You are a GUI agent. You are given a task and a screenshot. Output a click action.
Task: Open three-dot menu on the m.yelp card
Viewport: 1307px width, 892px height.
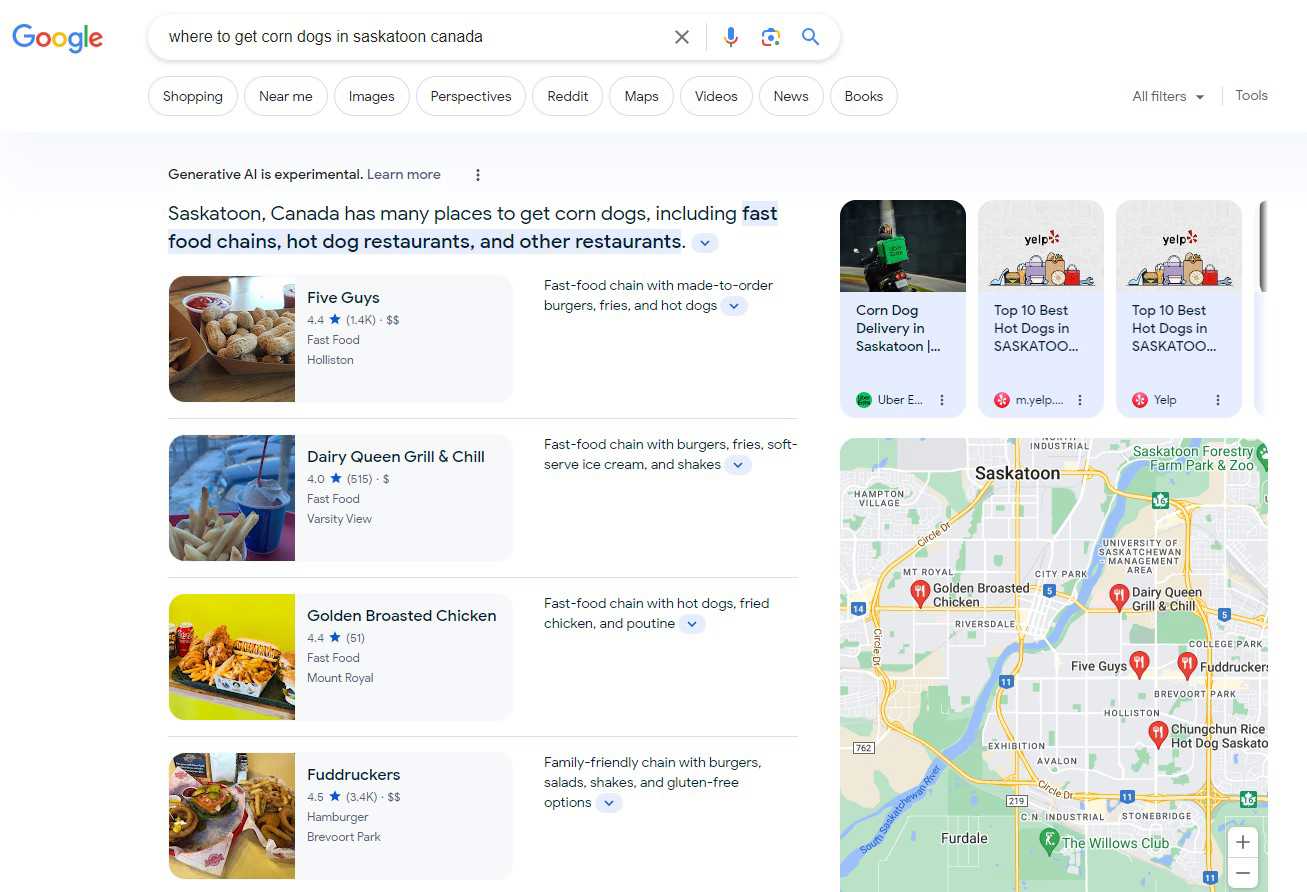coord(1080,400)
